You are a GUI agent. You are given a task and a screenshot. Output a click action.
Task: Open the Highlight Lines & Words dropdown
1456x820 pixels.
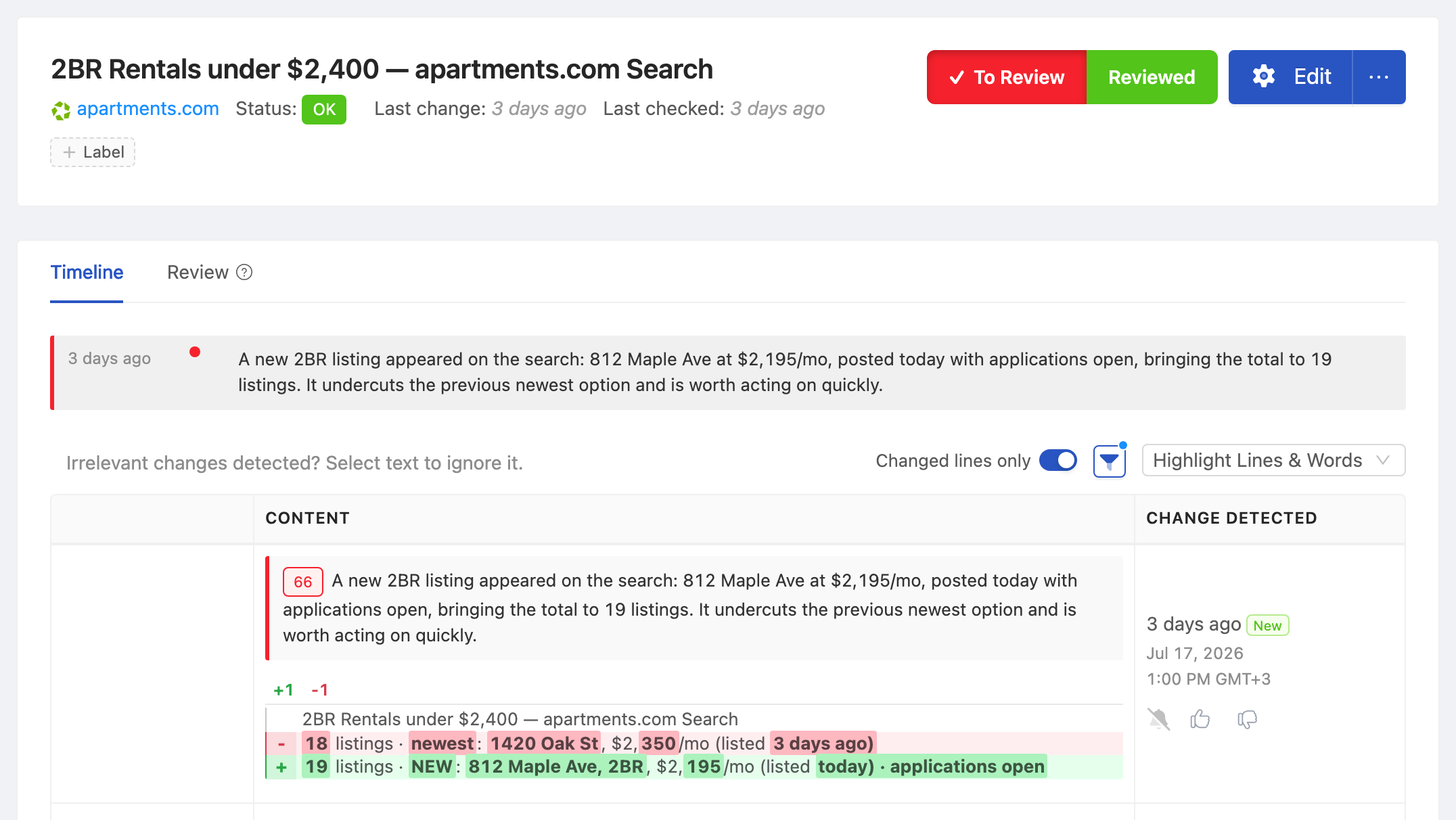click(1273, 461)
